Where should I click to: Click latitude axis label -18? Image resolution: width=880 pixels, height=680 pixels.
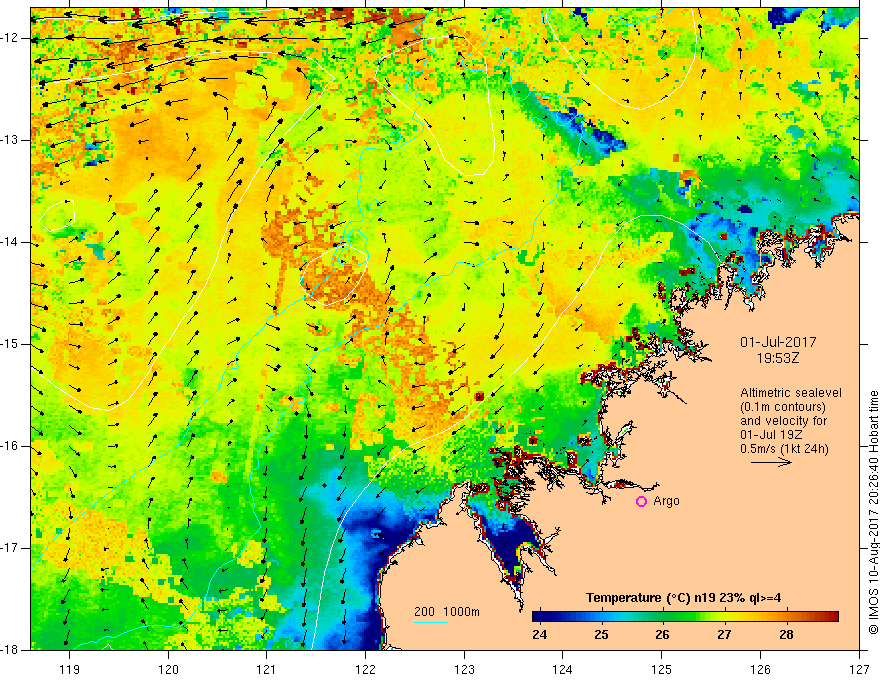[x=11, y=650]
